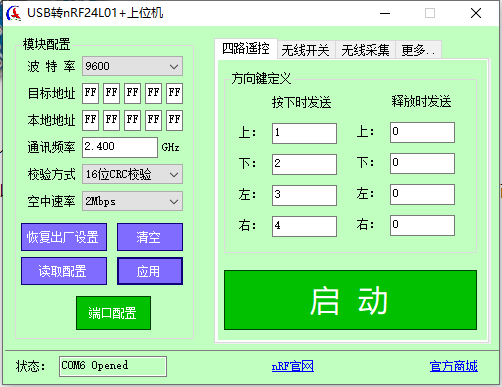502x387 pixels.
Task: Open the 空中速率 2Mbps dropdown
Action: [x=132, y=201]
